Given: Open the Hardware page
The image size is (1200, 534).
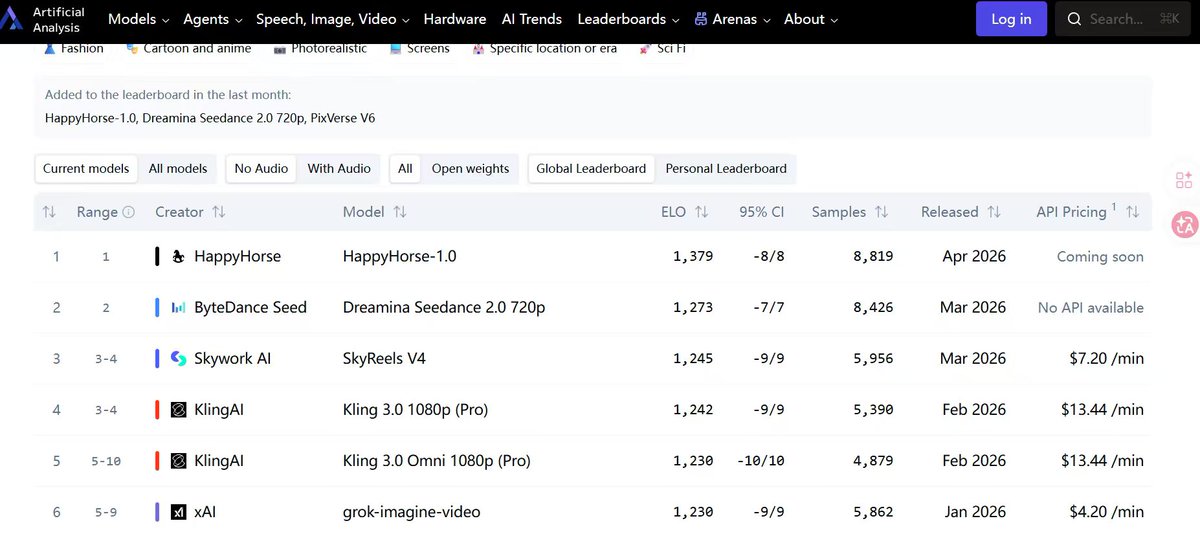Looking at the screenshot, I should 455,19.
